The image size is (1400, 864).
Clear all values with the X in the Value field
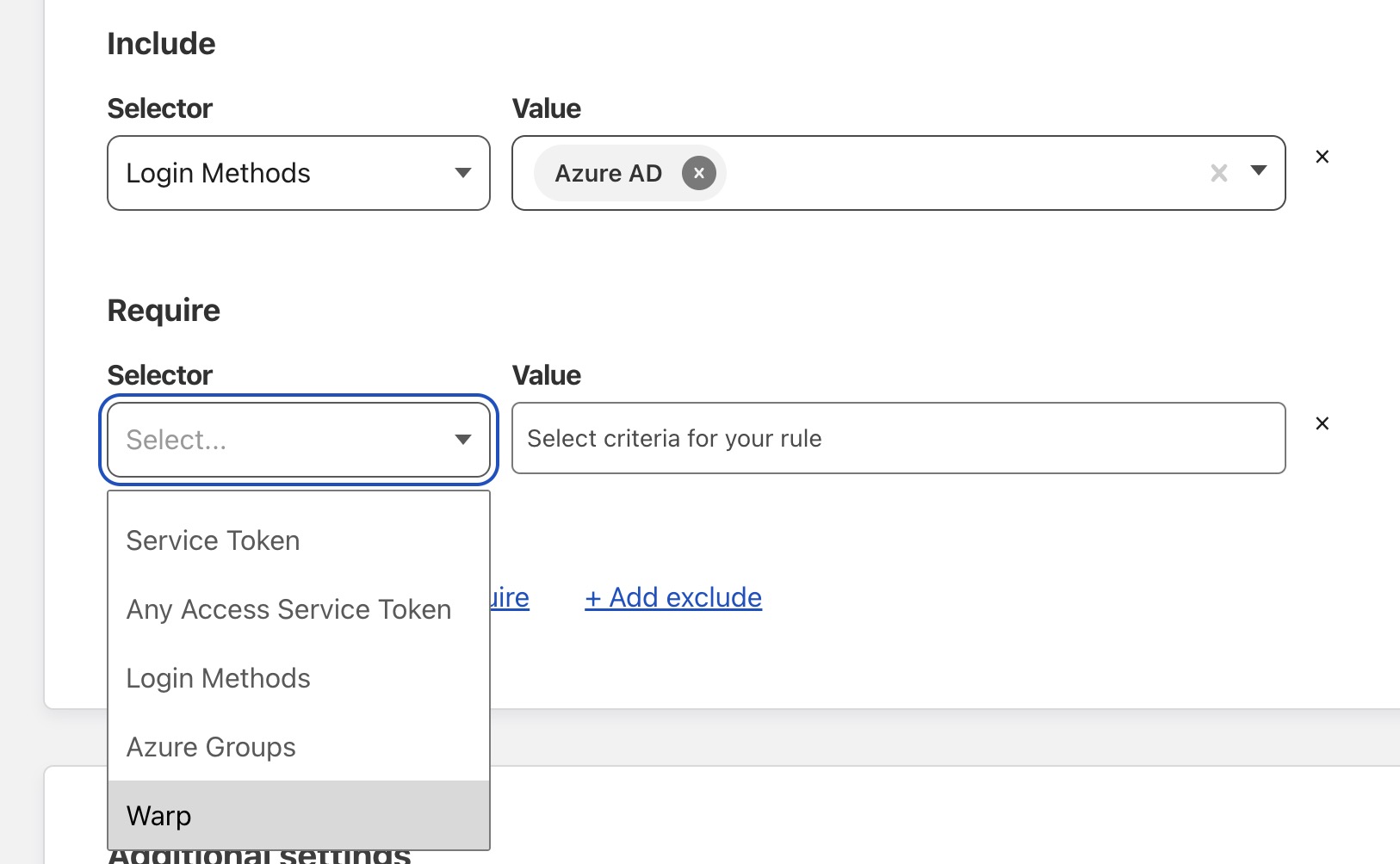click(1217, 173)
